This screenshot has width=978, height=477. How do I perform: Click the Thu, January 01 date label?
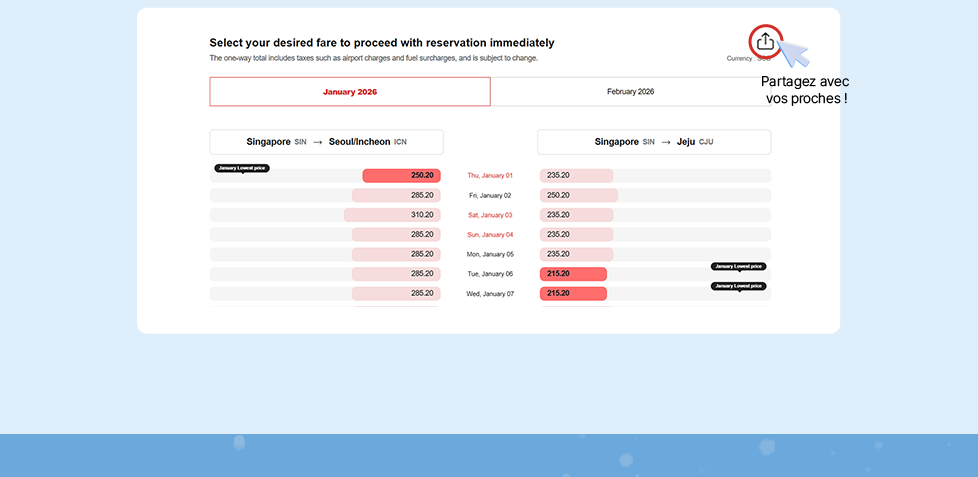pyautogui.click(x=490, y=176)
